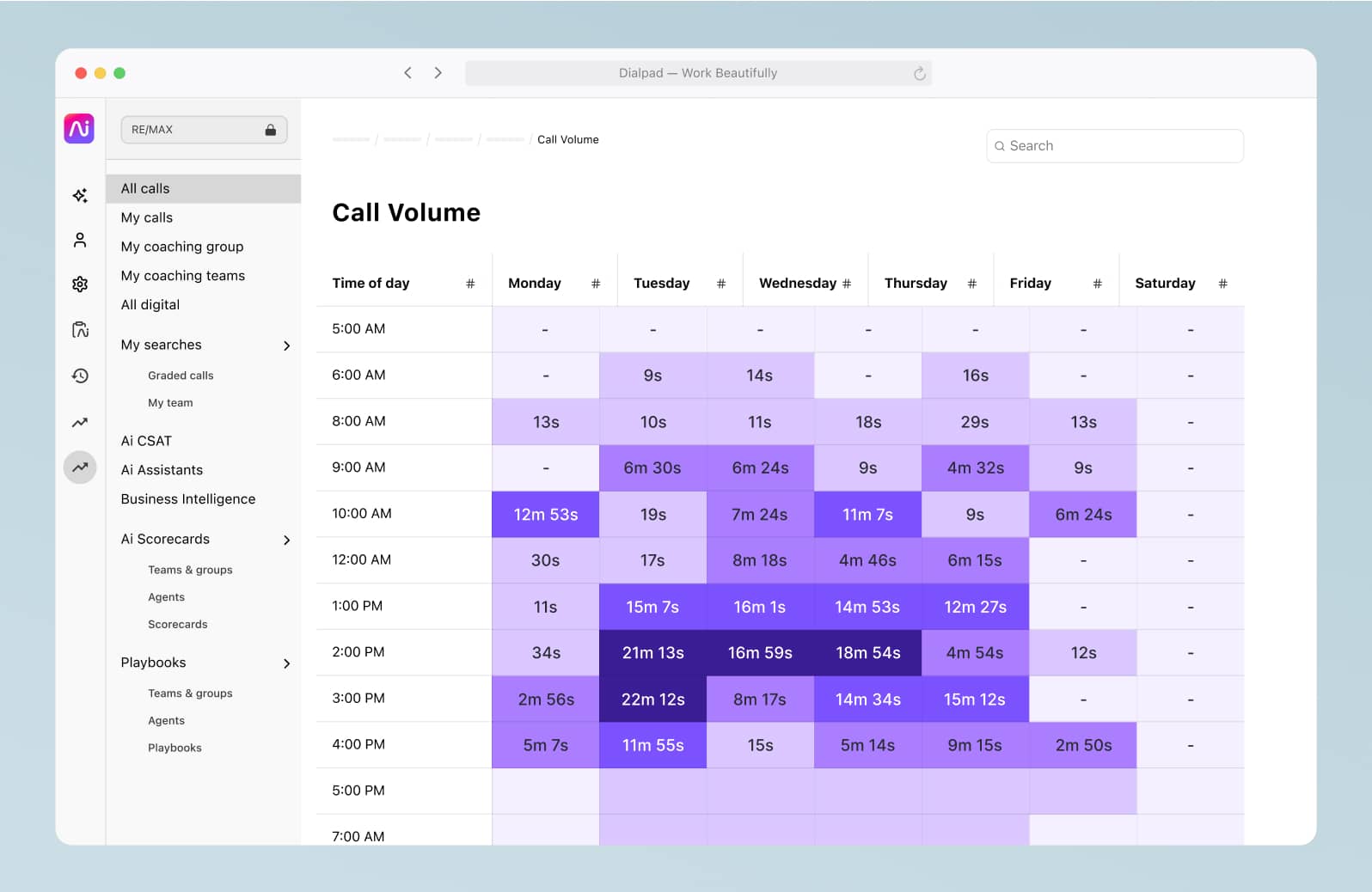Screen dimensions: 1372x892
Task: Collapse the Ai Scorecards section
Action: tap(286, 540)
